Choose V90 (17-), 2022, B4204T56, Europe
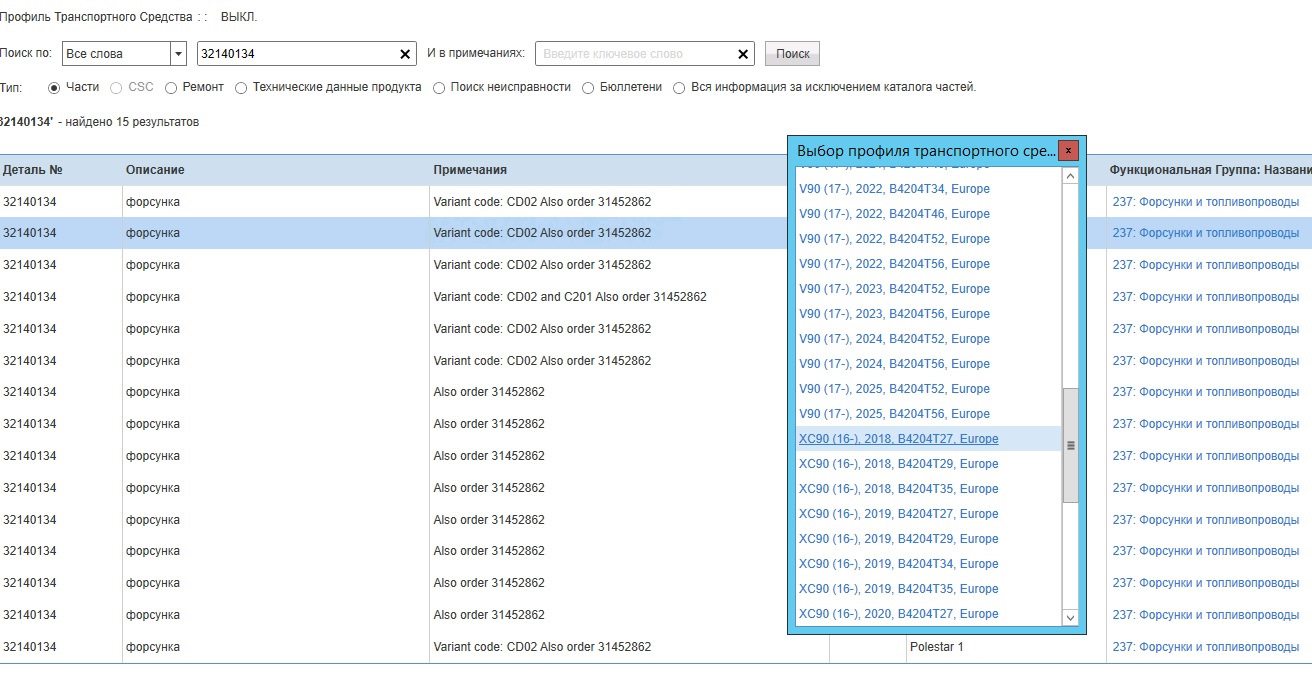Image resolution: width=1312 pixels, height=683 pixels. pyautogui.click(x=894, y=264)
